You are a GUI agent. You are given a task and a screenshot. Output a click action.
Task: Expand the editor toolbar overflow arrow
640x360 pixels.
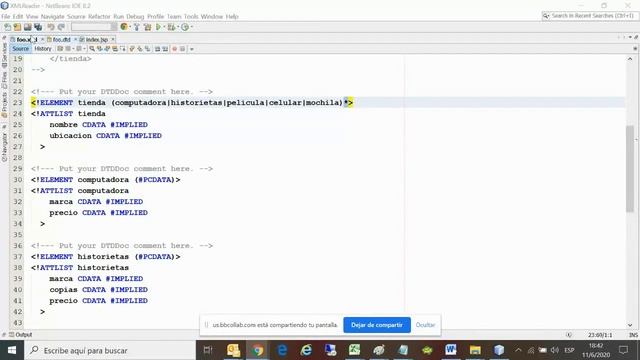coord(191,49)
